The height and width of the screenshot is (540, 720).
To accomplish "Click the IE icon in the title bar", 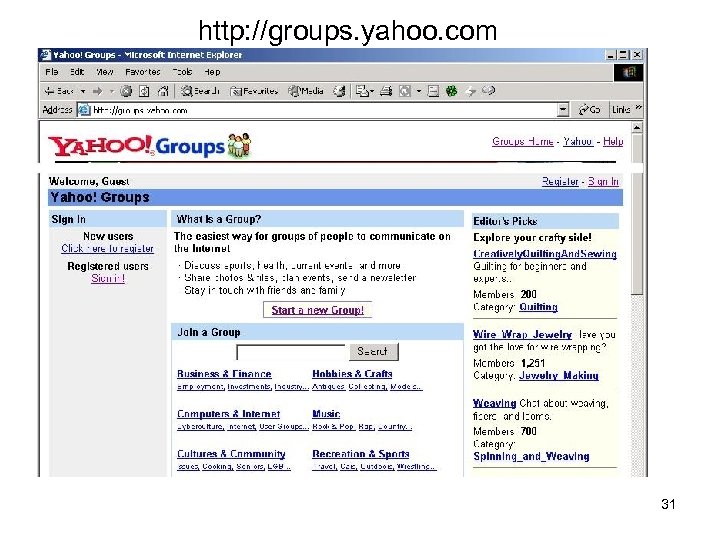I will [45, 55].
